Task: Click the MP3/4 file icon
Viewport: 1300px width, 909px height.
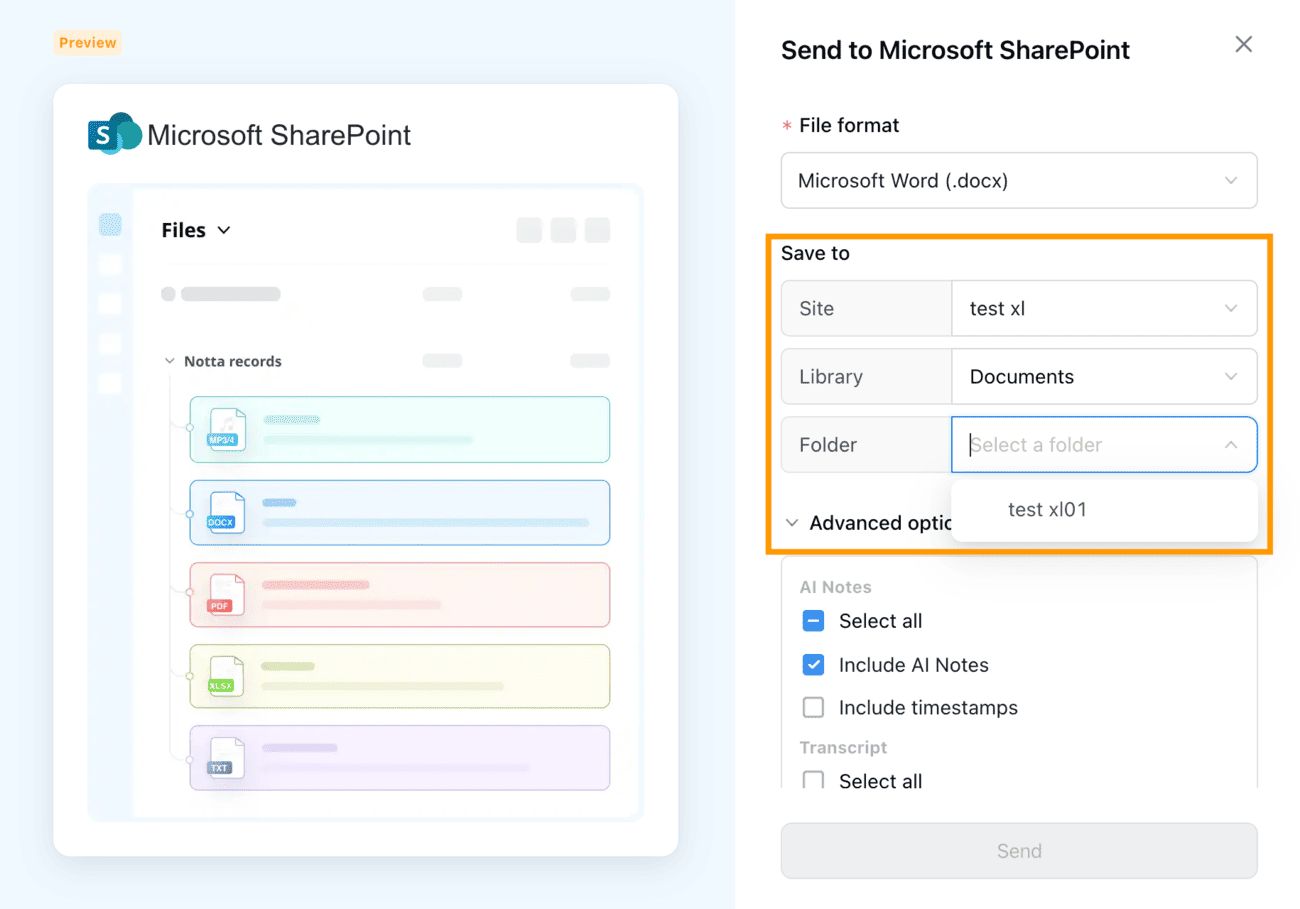Action: pyautogui.click(x=226, y=429)
